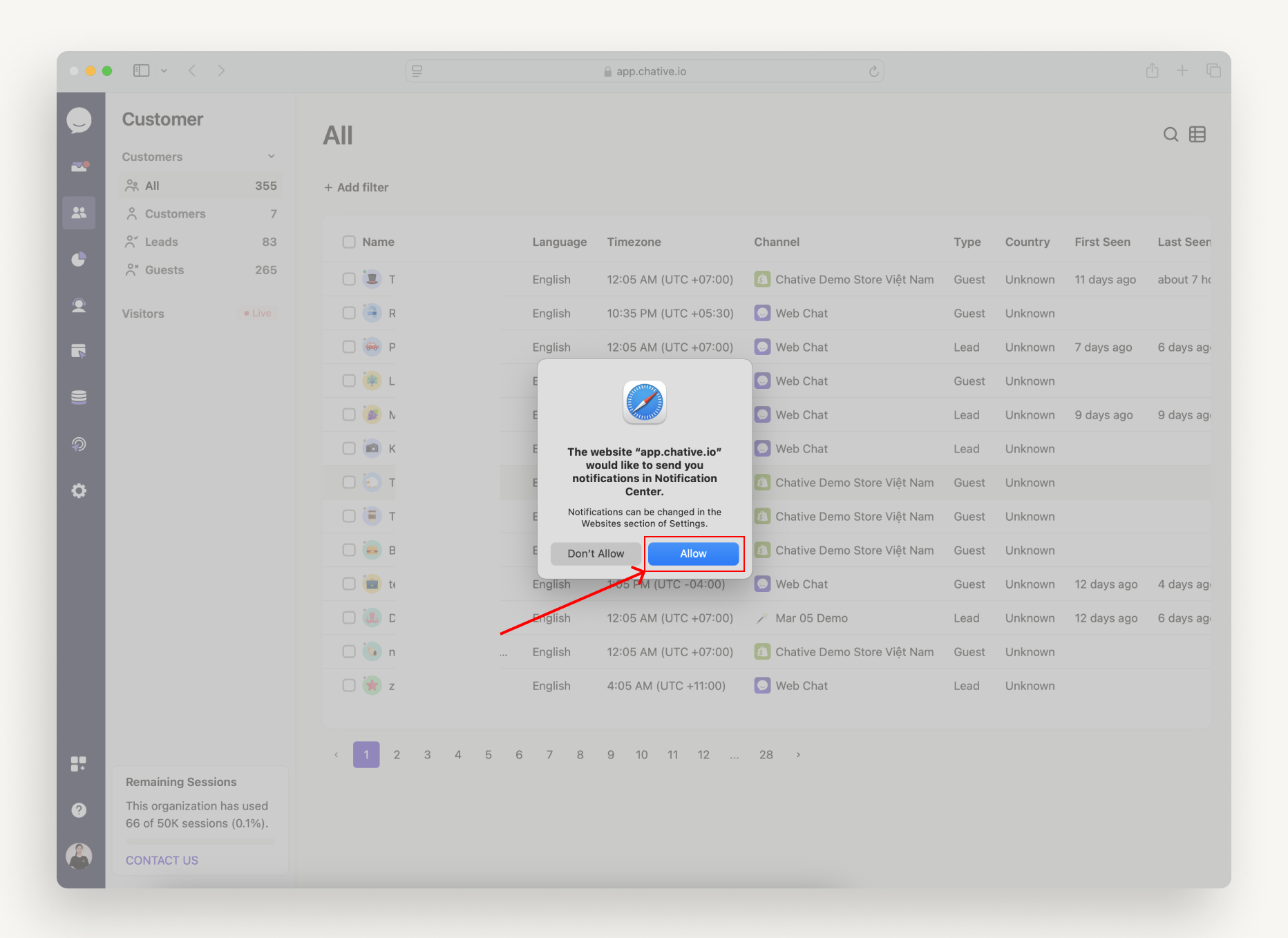Select the checkbox next to the Web Chat lead row

pyautogui.click(x=349, y=347)
